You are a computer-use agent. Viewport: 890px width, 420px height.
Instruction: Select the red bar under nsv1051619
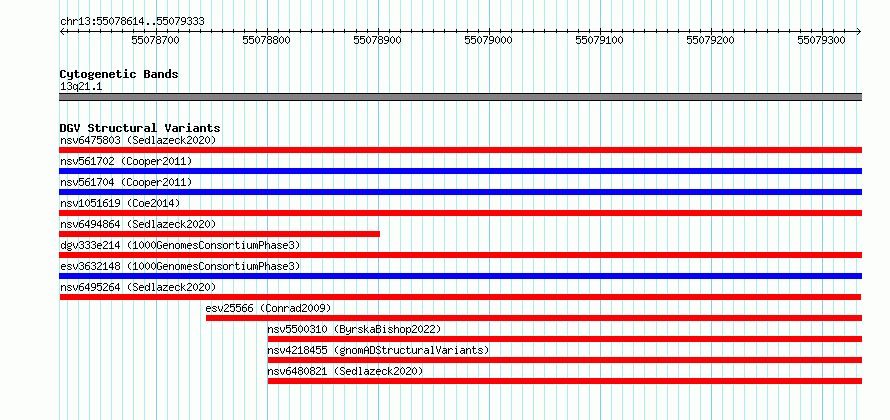tap(461, 213)
